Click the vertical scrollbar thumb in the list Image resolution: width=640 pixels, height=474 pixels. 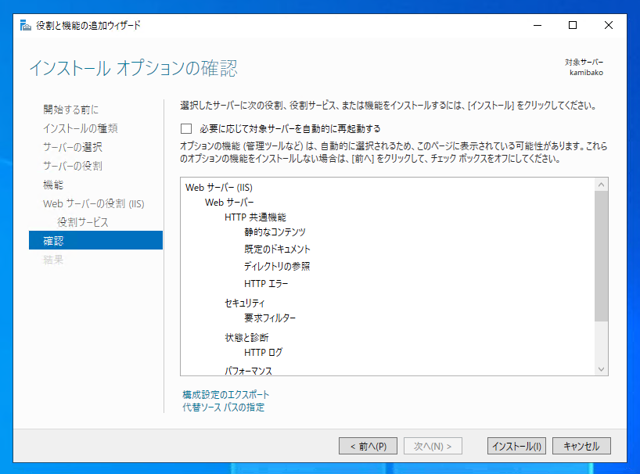click(x=601, y=256)
